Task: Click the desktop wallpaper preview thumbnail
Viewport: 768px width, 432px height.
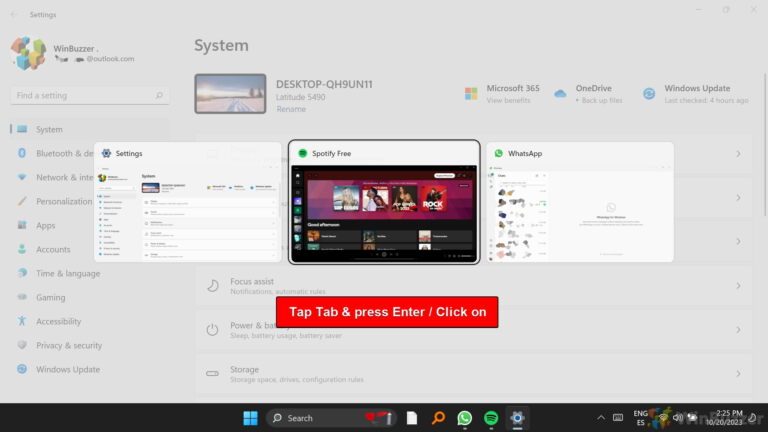Action: coord(230,94)
